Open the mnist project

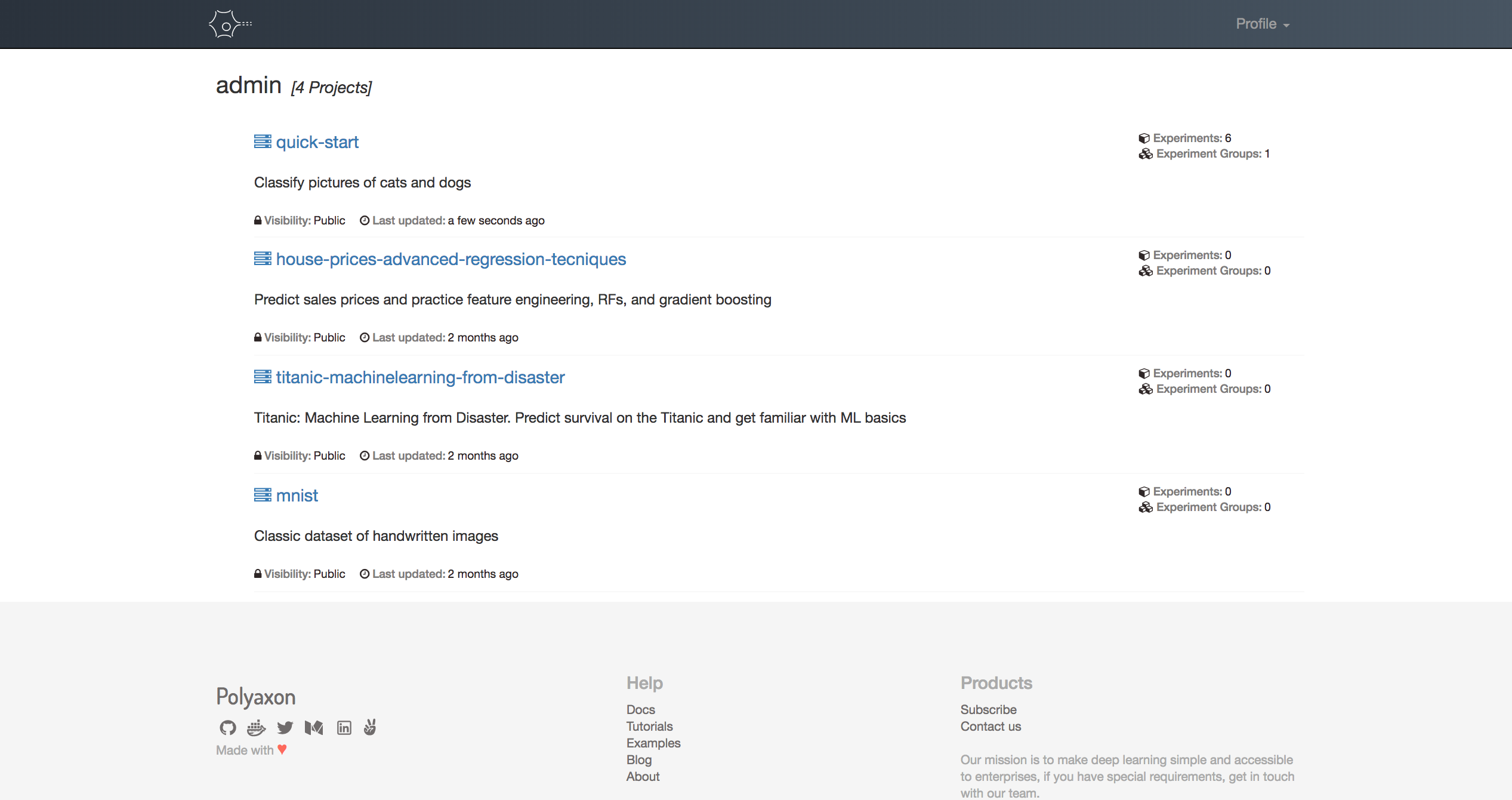[297, 496]
